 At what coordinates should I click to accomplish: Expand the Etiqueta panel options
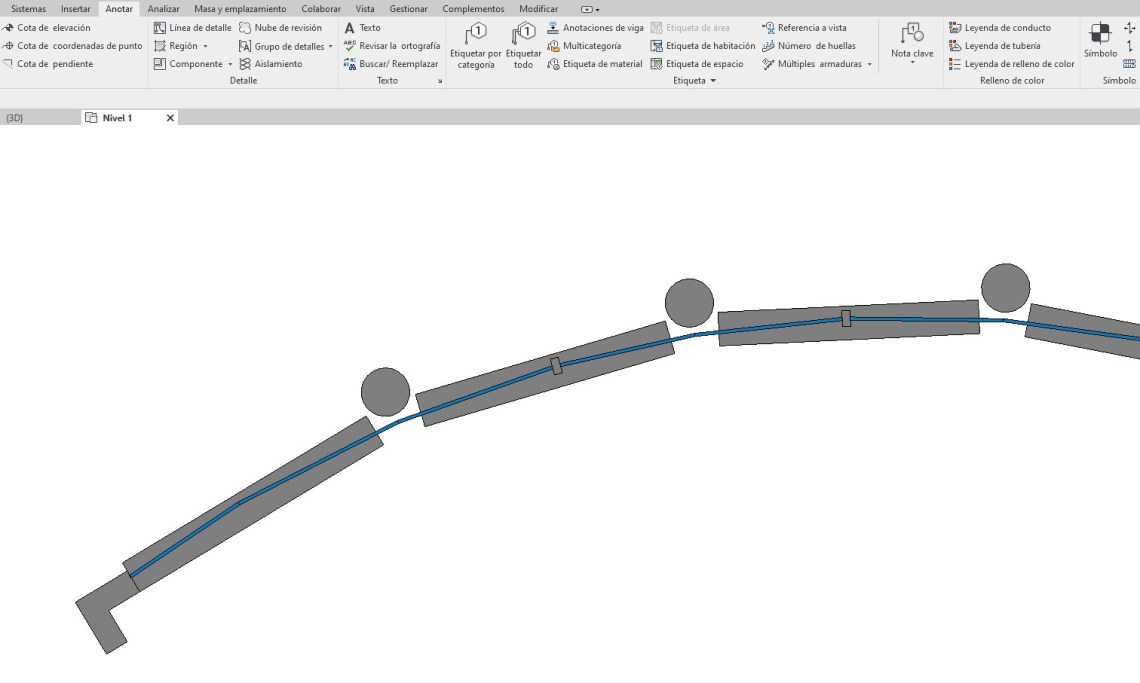click(713, 81)
